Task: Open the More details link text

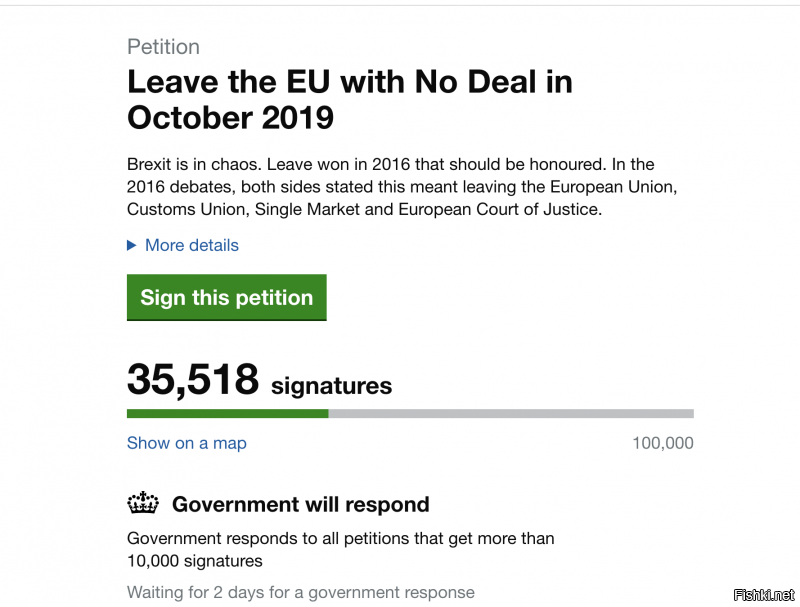Action: point(192,245)
